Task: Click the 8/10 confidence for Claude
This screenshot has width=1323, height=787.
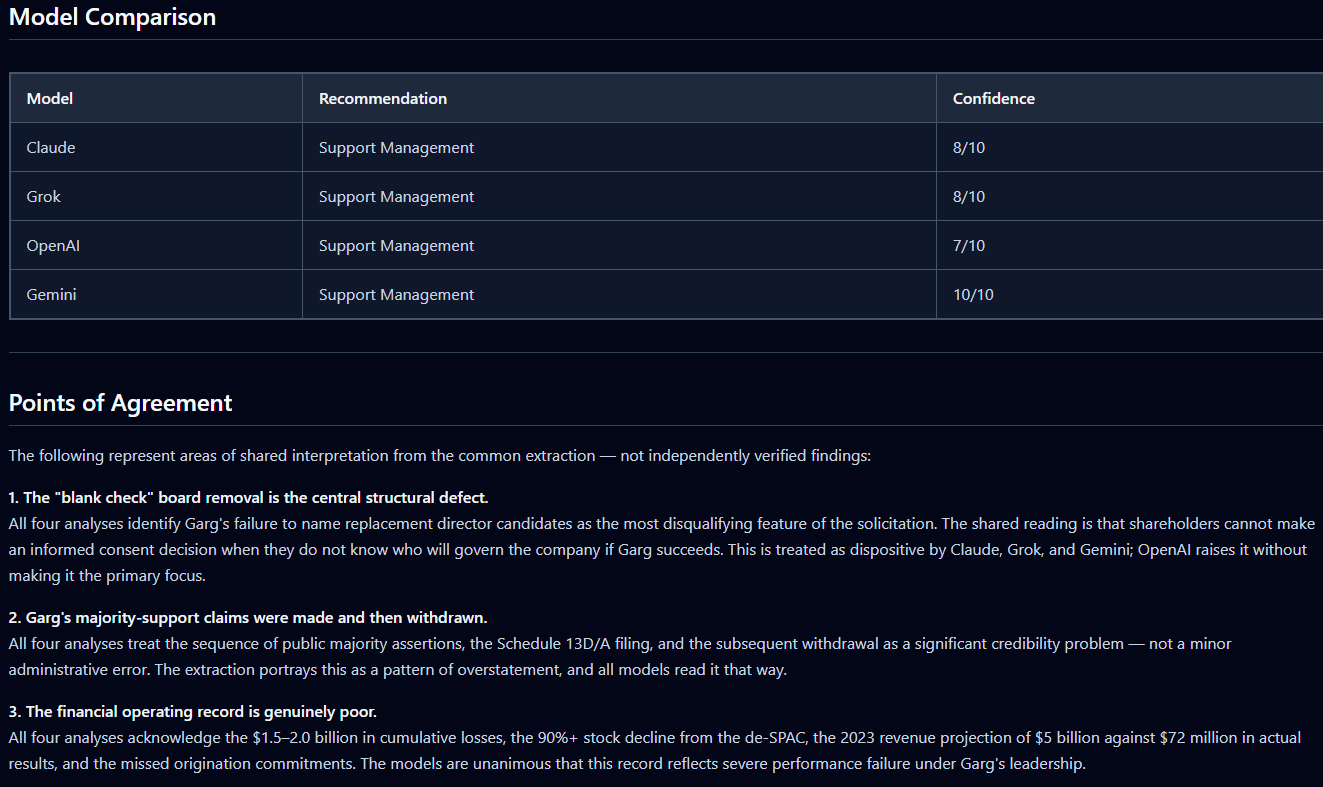Action: pyautogui.click(x=969, y=148)
